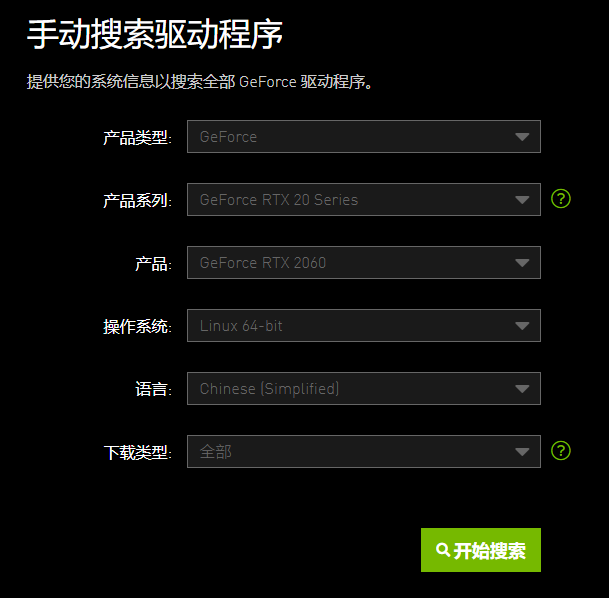Open the 全部 download type dropdown
This screenshot has width=609, height=598.
[364, 452]
